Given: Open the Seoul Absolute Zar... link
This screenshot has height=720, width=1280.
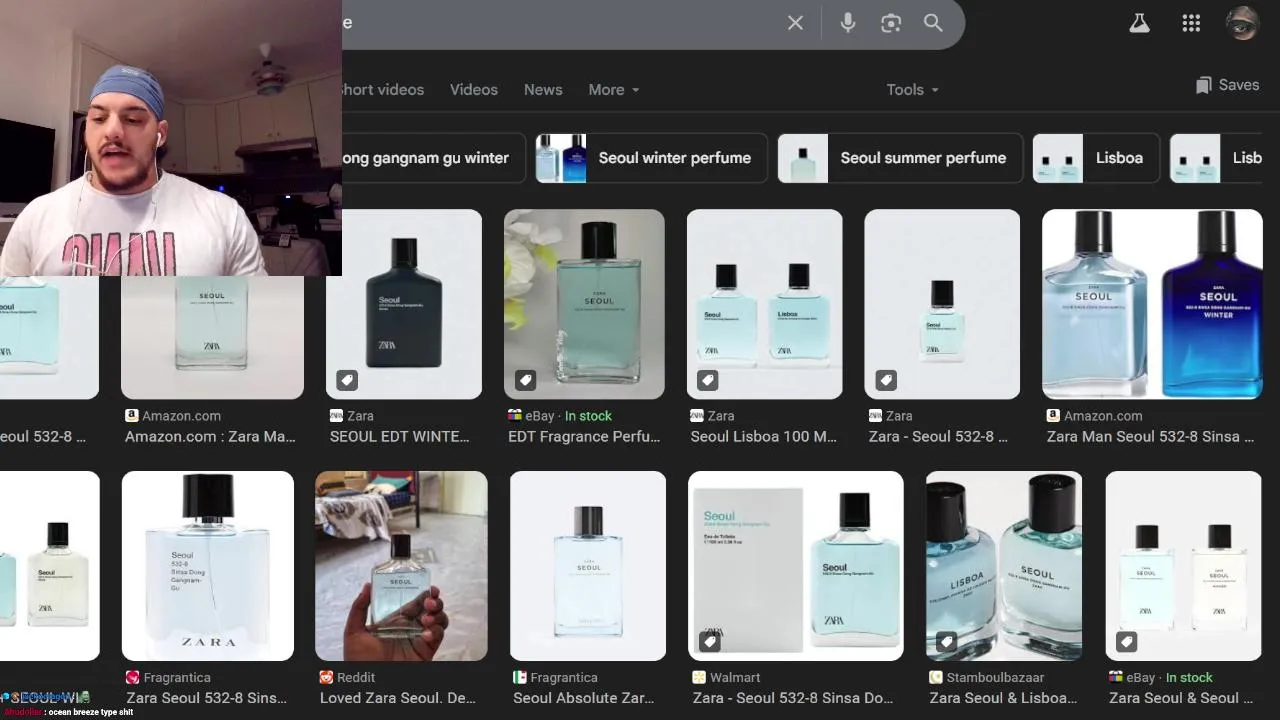Looking at the screenshot, I should point(584,698).
